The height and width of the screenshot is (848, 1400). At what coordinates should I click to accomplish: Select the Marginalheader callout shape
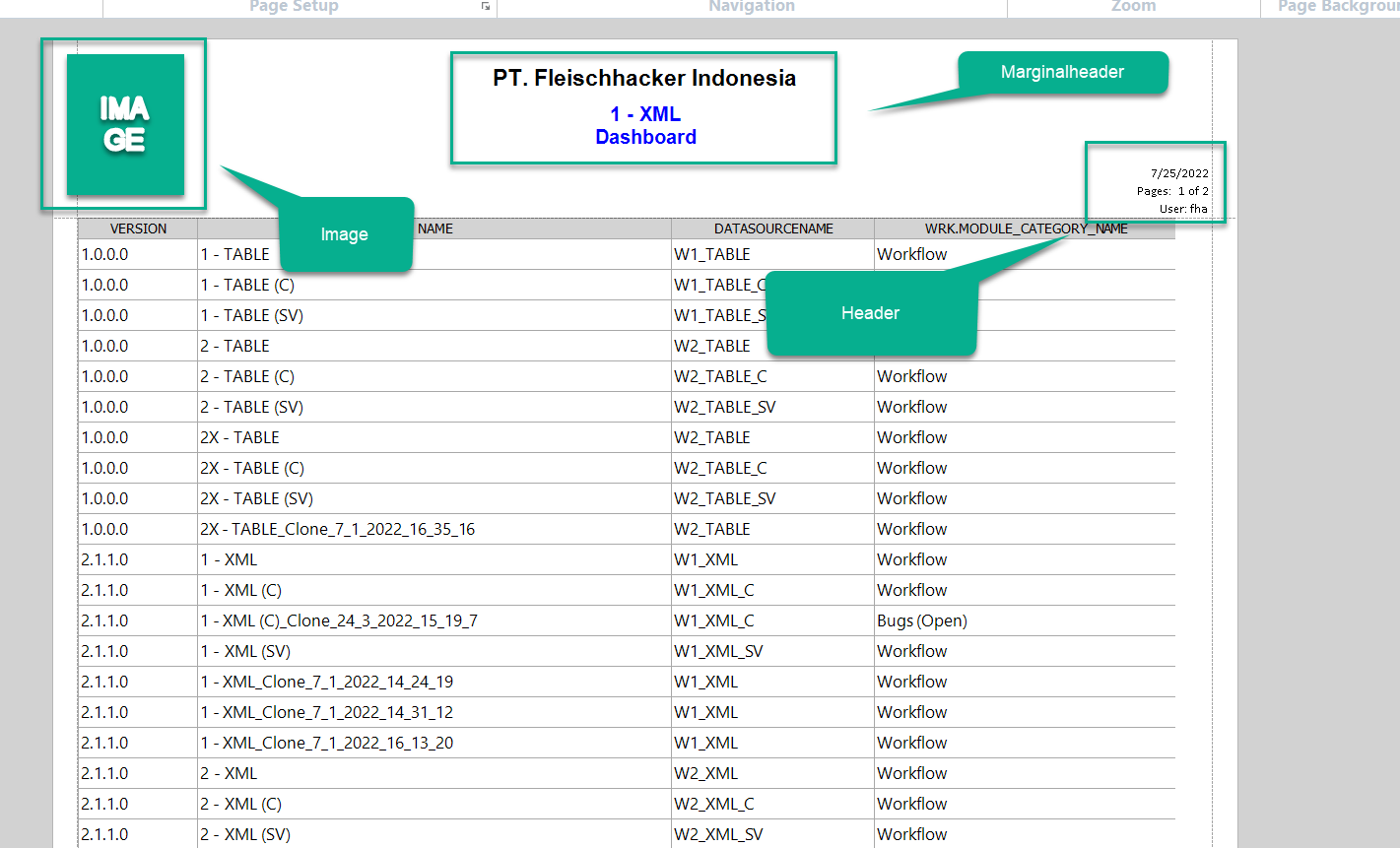tap(1062, 72)
